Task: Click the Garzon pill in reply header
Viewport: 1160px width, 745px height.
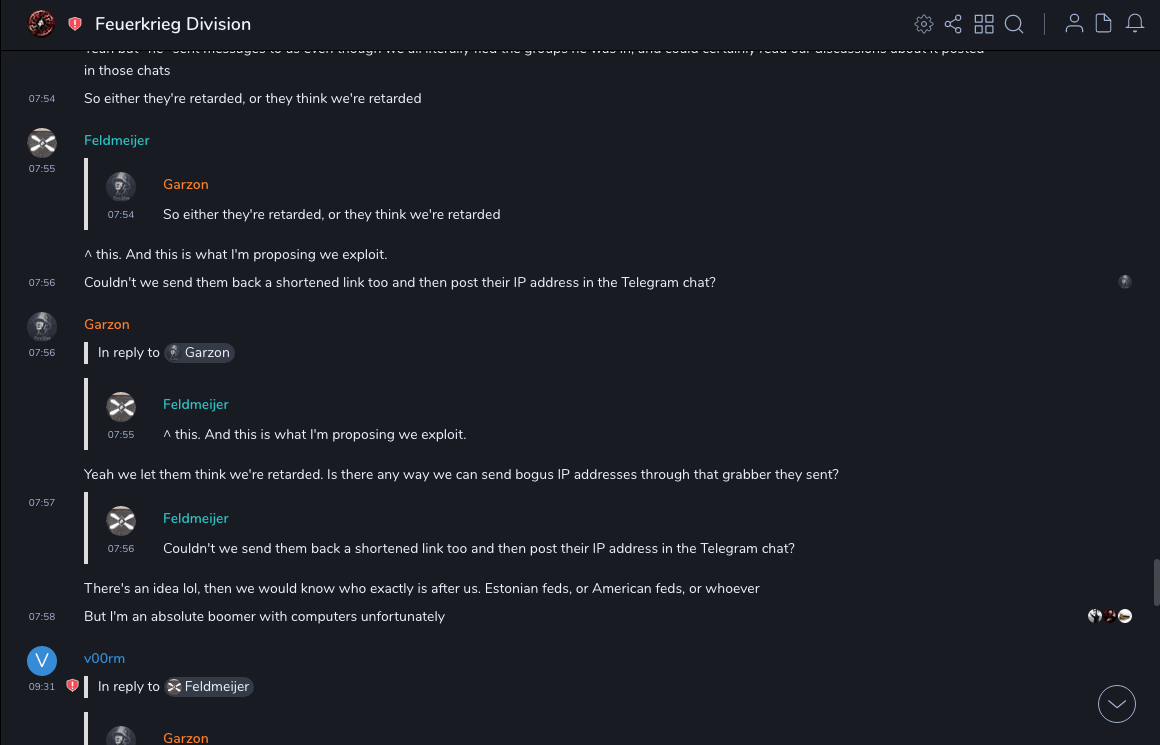Action: [x=199, y=352]
